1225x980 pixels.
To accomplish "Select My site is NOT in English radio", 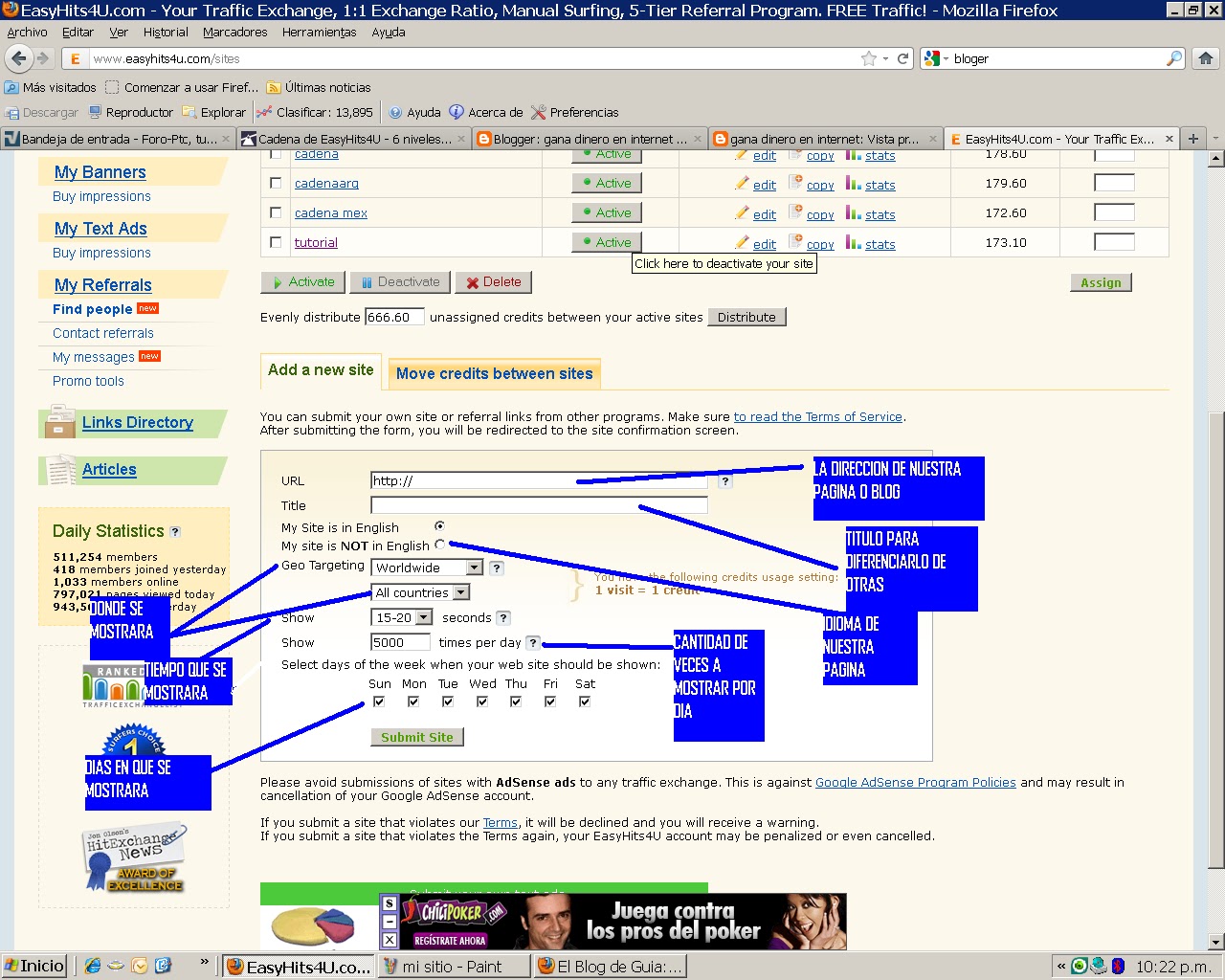I will point(440,545).
